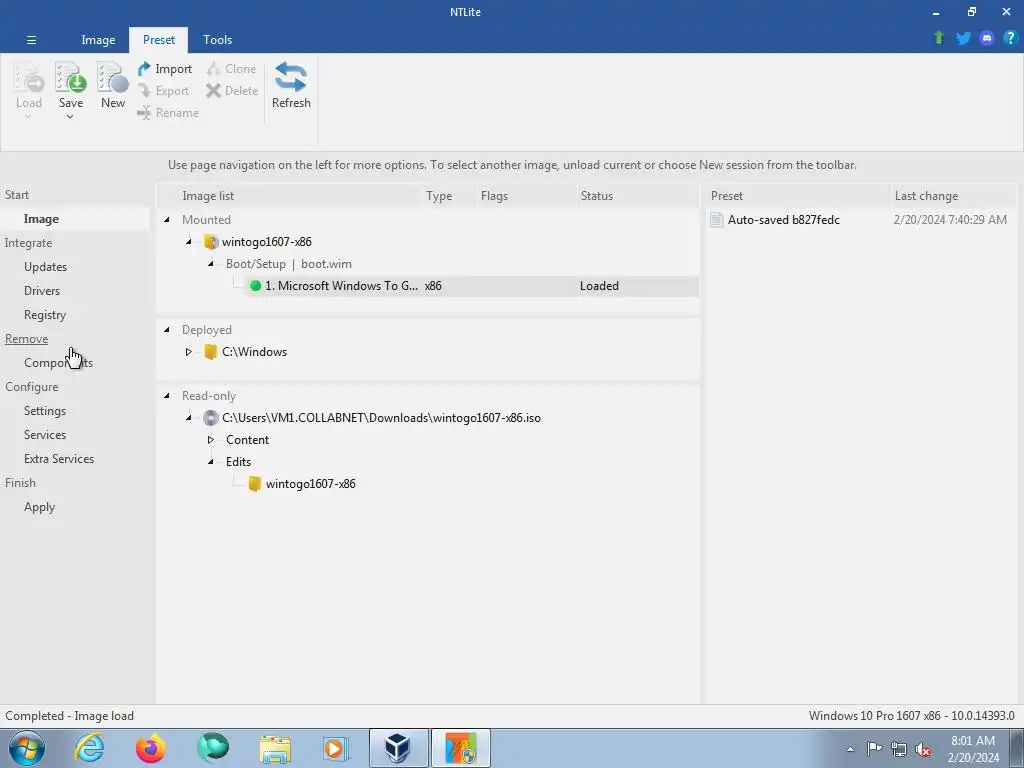The height and width of the screenshot is (768, 1024).
Task: Click the taskbar clock 8:01 AM
Action: (973, 749)
